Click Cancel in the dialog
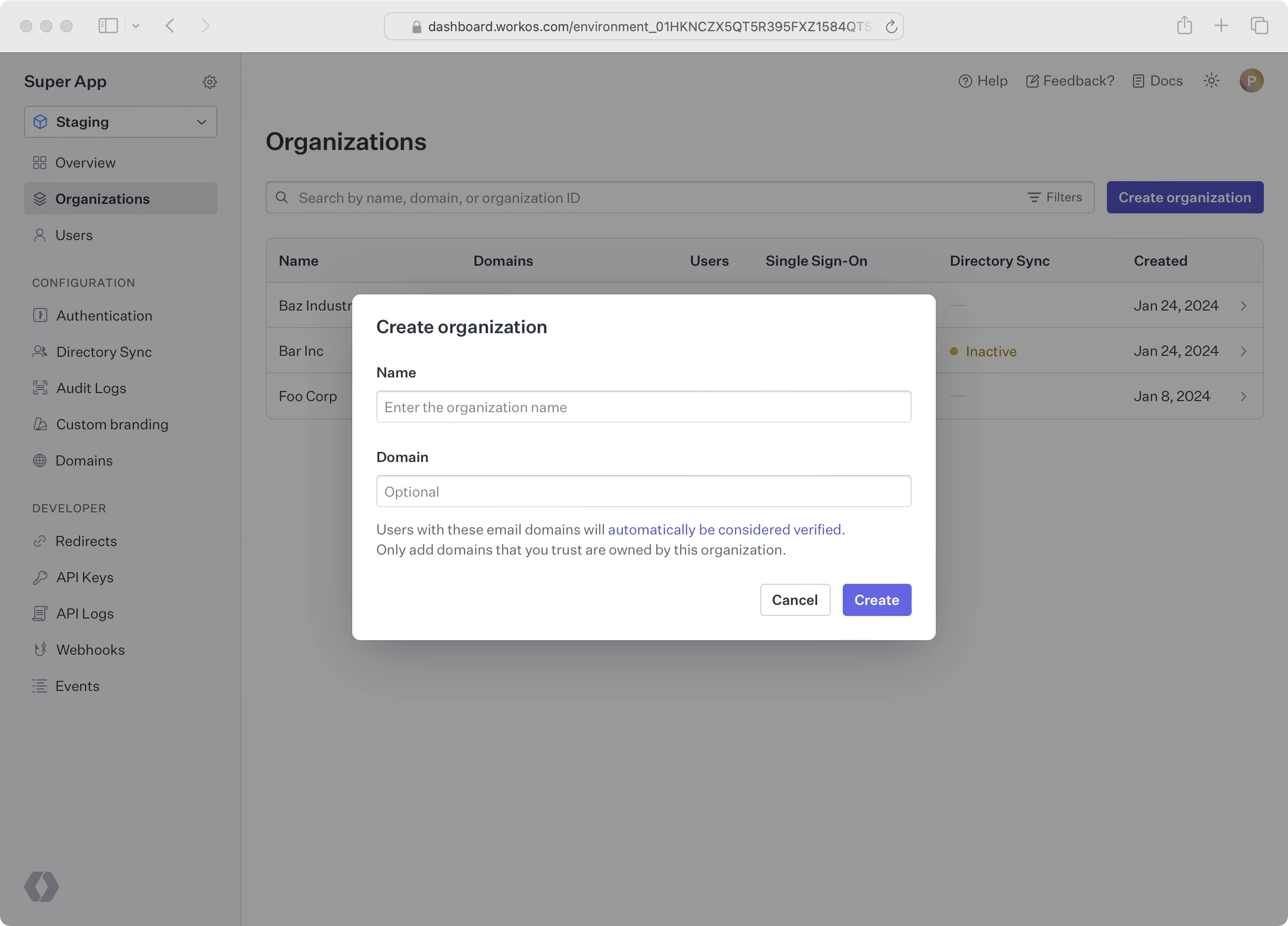Image resolution: width=1288 pixels, height=926 pixels. [x=794, y=600]
